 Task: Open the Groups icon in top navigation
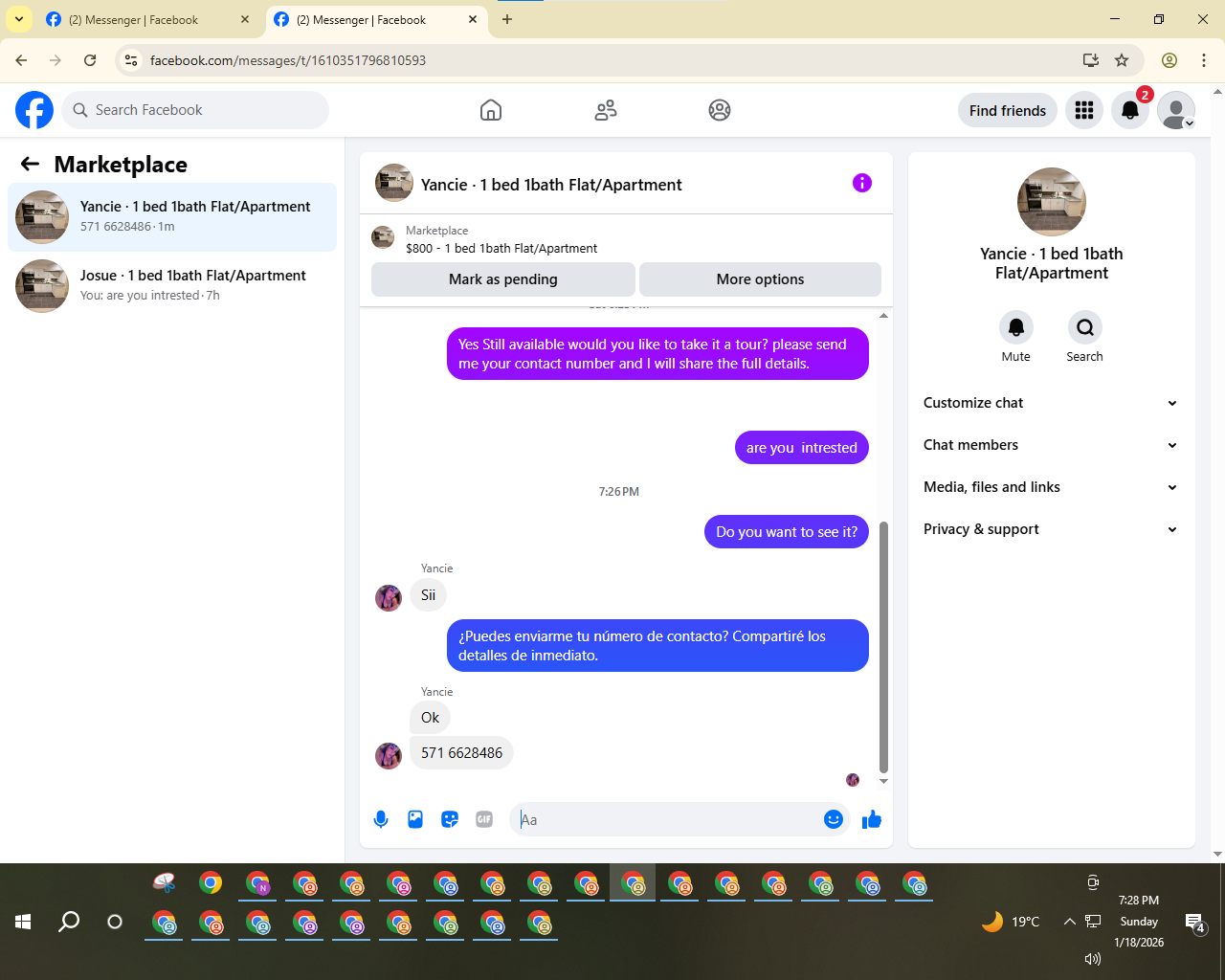pos(720,110)
